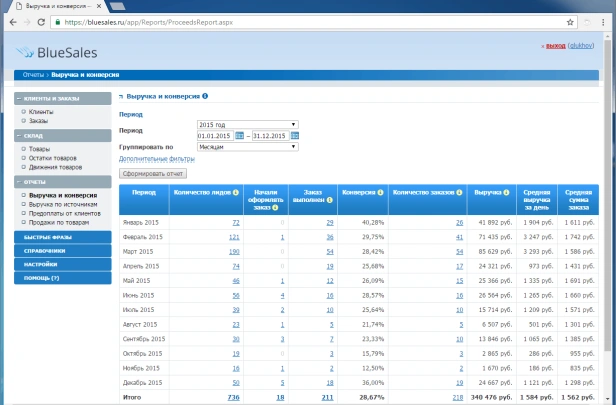The height and width of the screenshot is (405, 616).
Task: Open the Дополнительные фильтры link
Action: pyautogui.click(x=156, y=158)
